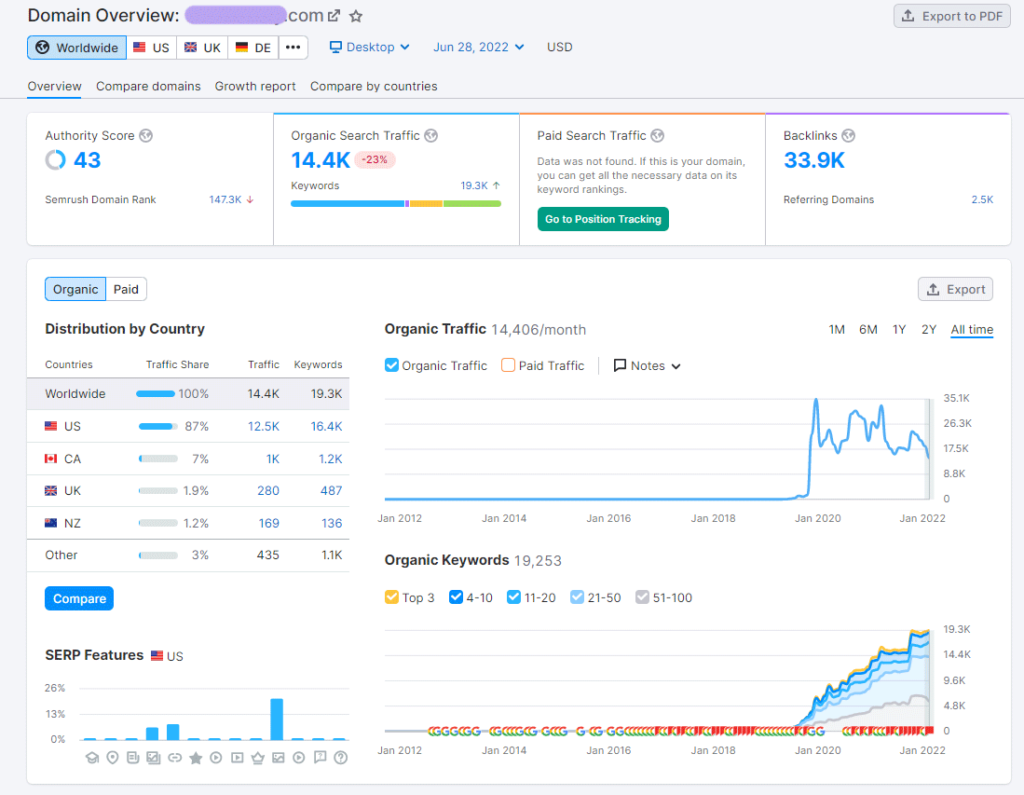Select the UK country tab

[x=202, y=47]
